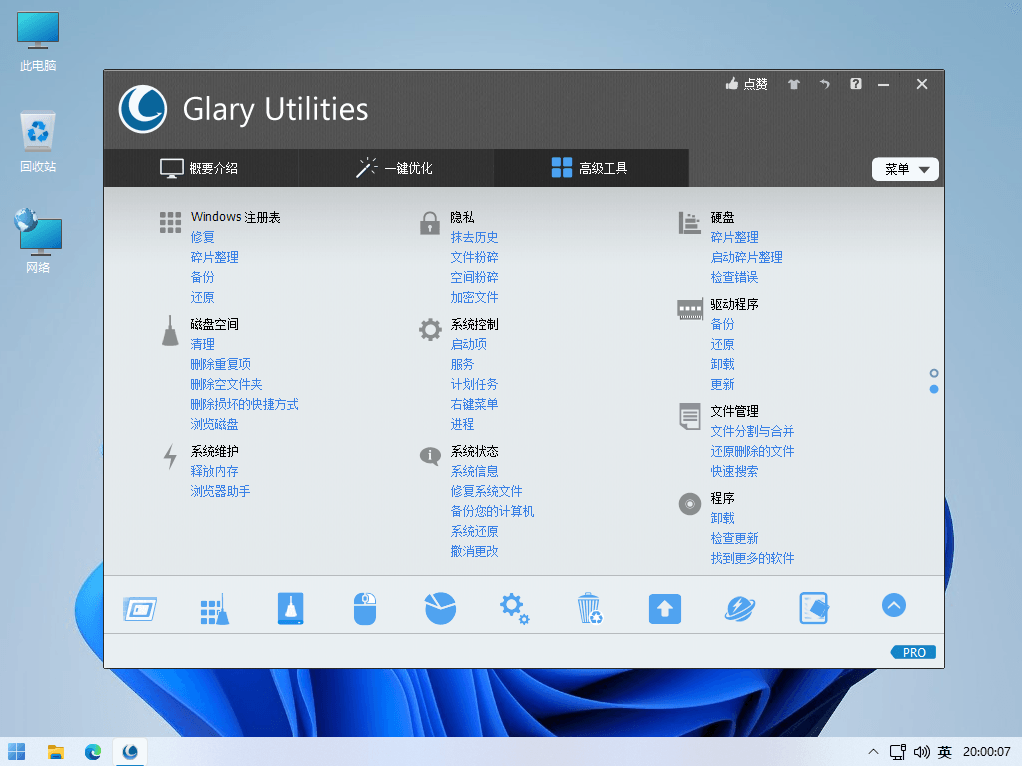Click the mouse context-menu manager icon
This screenshot has height=766, width=1022.
pos(365,609)
